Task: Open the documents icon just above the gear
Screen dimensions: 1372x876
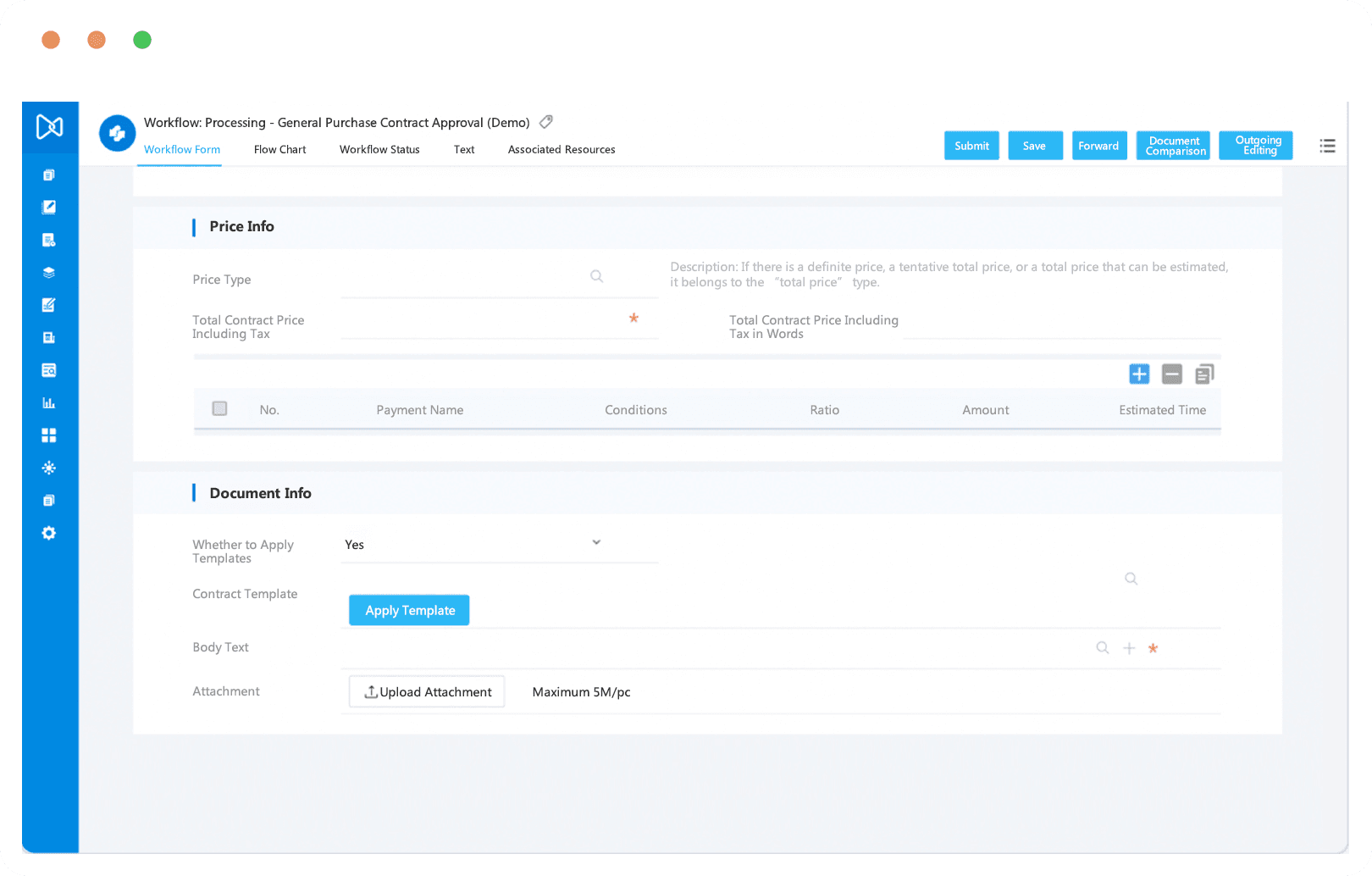Action: pyautogui.click(x=49, y=501)
